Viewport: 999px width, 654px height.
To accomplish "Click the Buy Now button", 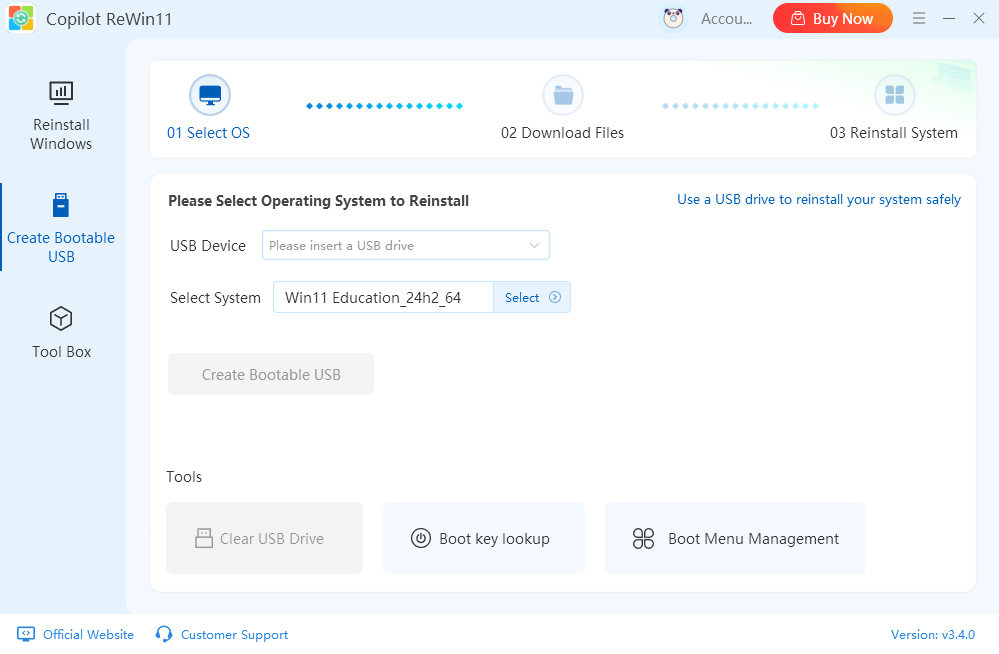I will [x=832, y=19].
